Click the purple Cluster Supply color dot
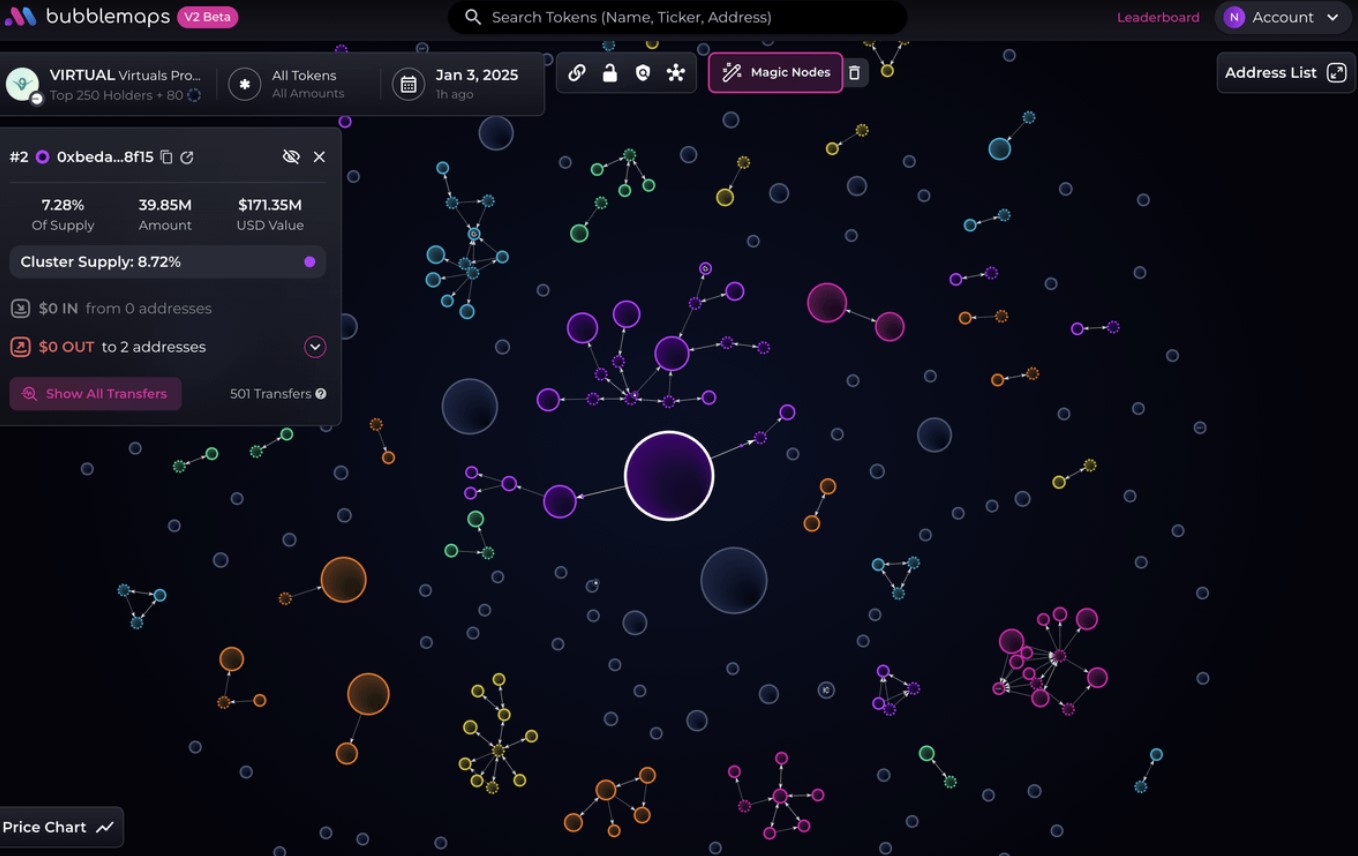 click(310, 262)
